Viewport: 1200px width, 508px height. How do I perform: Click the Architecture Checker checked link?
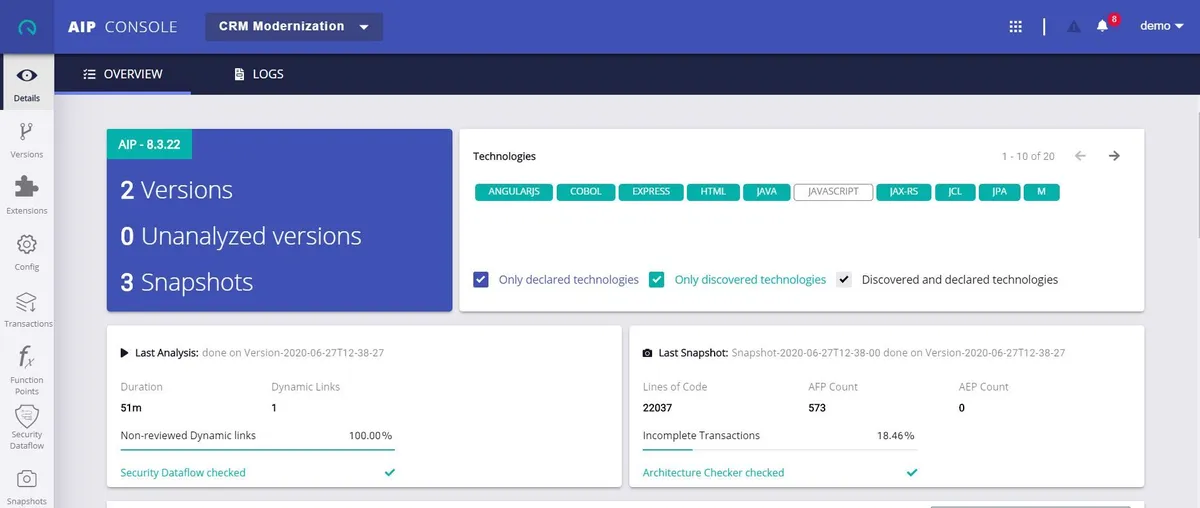713,472
